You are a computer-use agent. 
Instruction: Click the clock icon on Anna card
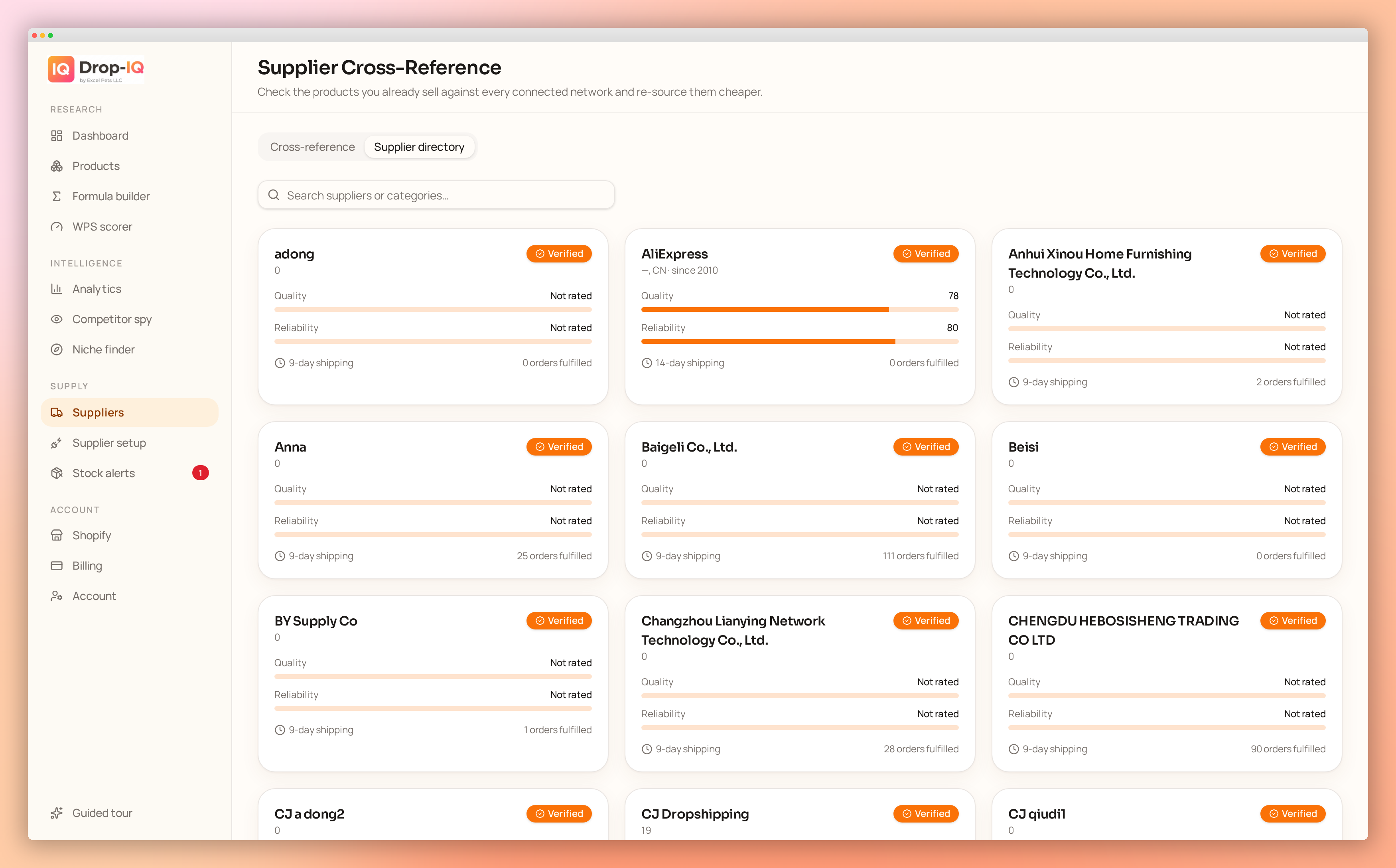click(280, 556)
